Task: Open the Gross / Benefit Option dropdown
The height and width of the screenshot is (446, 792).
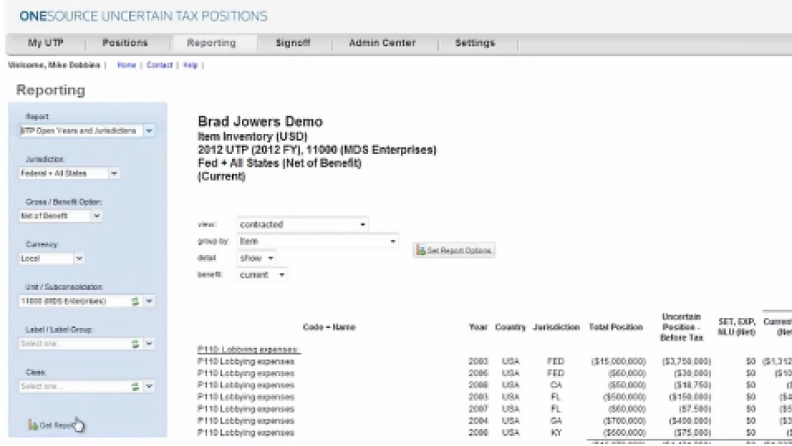Action: [x=97, y=215]
